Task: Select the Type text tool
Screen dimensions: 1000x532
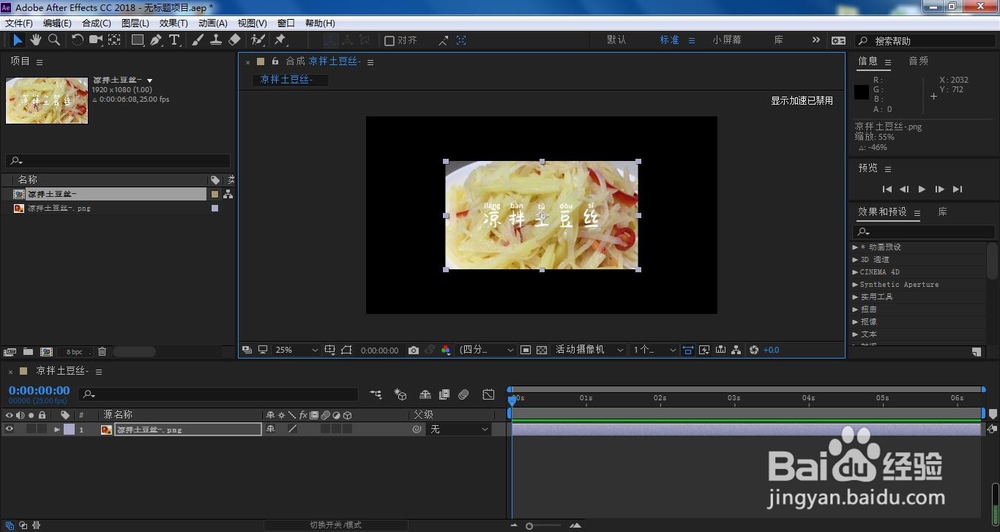Action: coord(174,40)
